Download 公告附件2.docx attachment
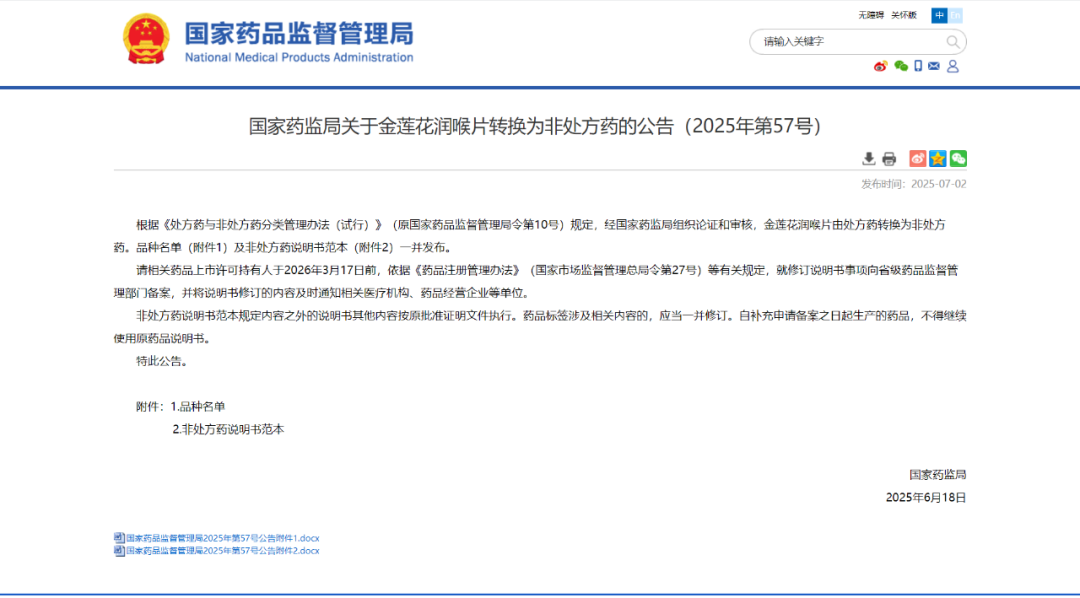1080x598 pixels. (x=222, y=550)
